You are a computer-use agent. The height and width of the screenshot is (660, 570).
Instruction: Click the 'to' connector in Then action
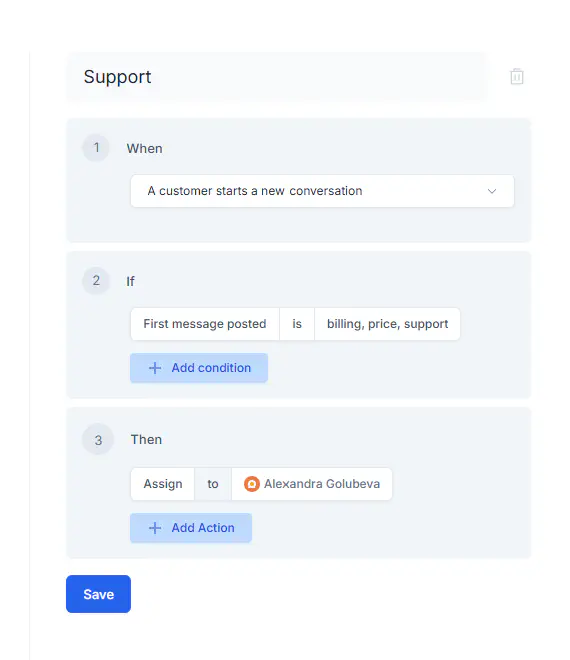pyautogui.click(x=213, y=484)
